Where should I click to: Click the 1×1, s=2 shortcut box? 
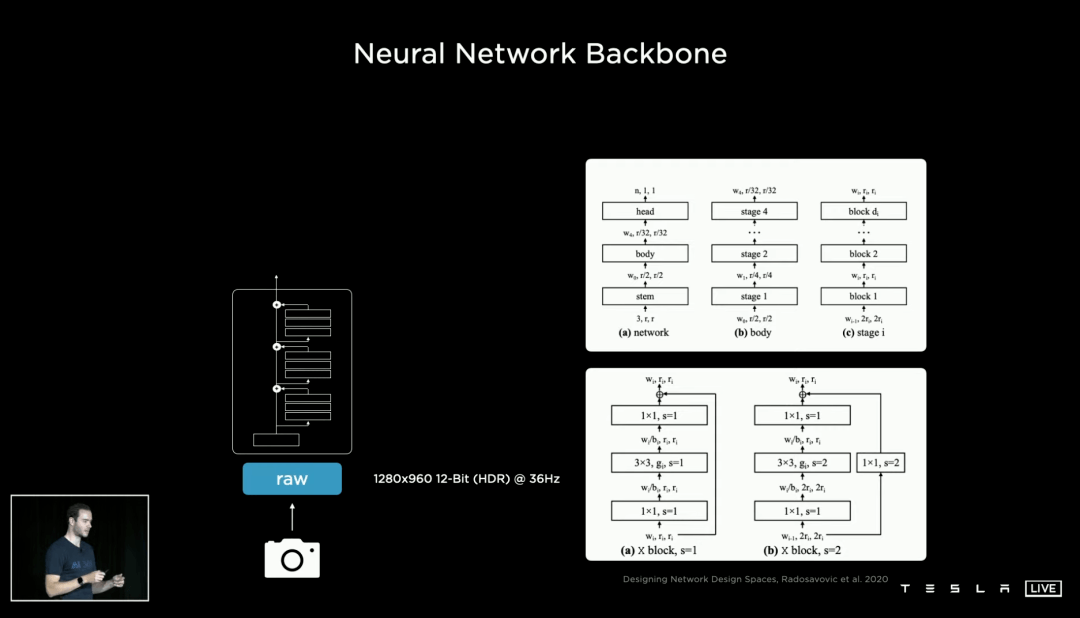[x=881, y=463]
